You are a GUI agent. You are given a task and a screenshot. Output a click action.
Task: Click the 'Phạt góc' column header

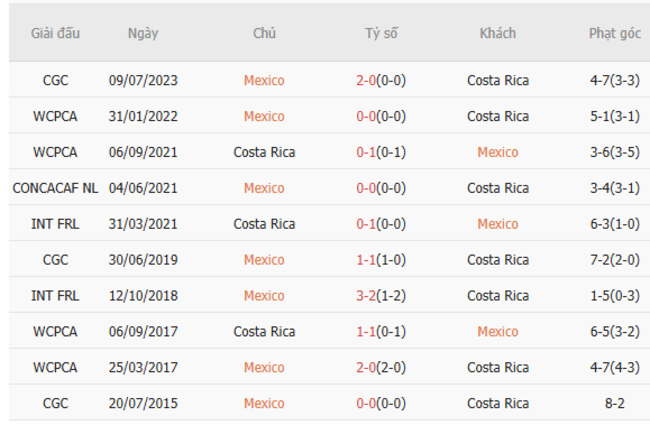click(x=615, y=34)
